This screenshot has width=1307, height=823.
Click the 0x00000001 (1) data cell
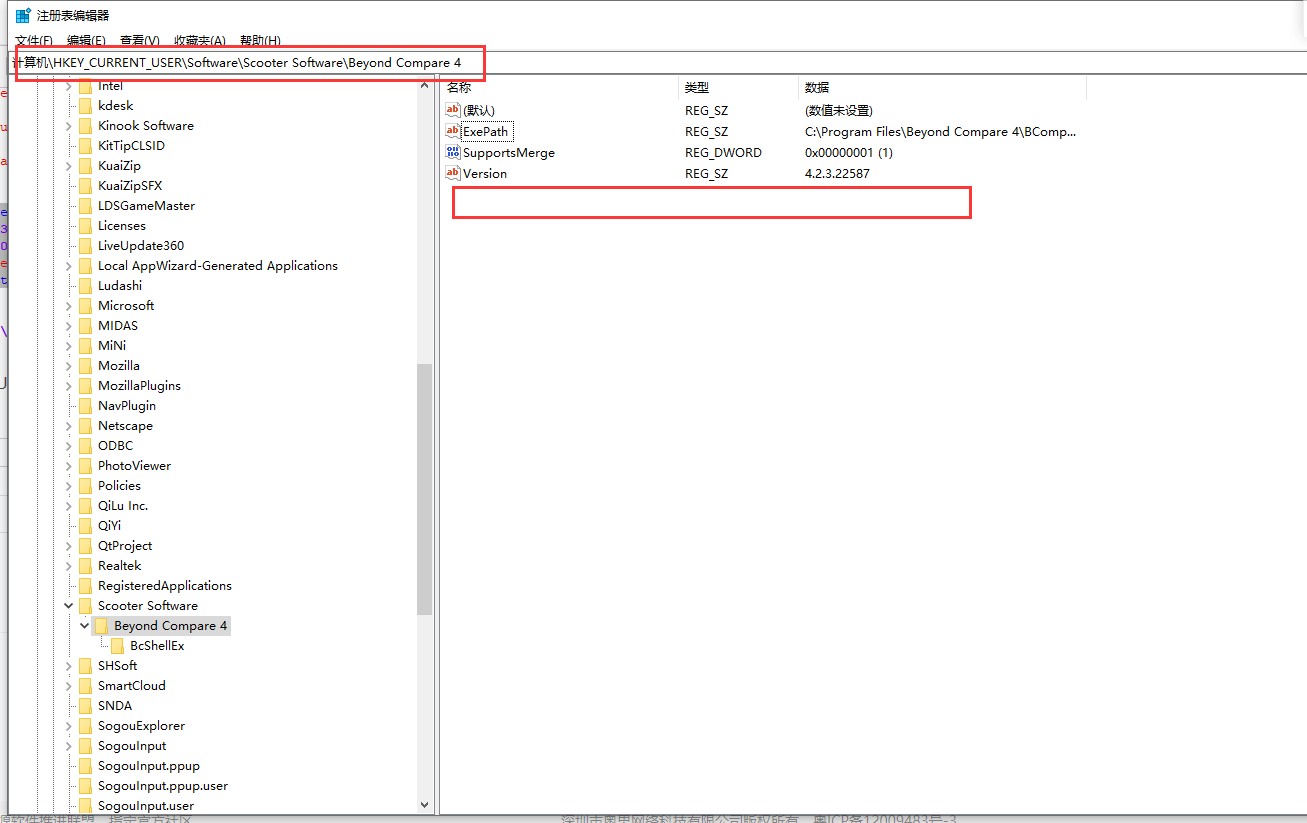(x=849, y=153)
